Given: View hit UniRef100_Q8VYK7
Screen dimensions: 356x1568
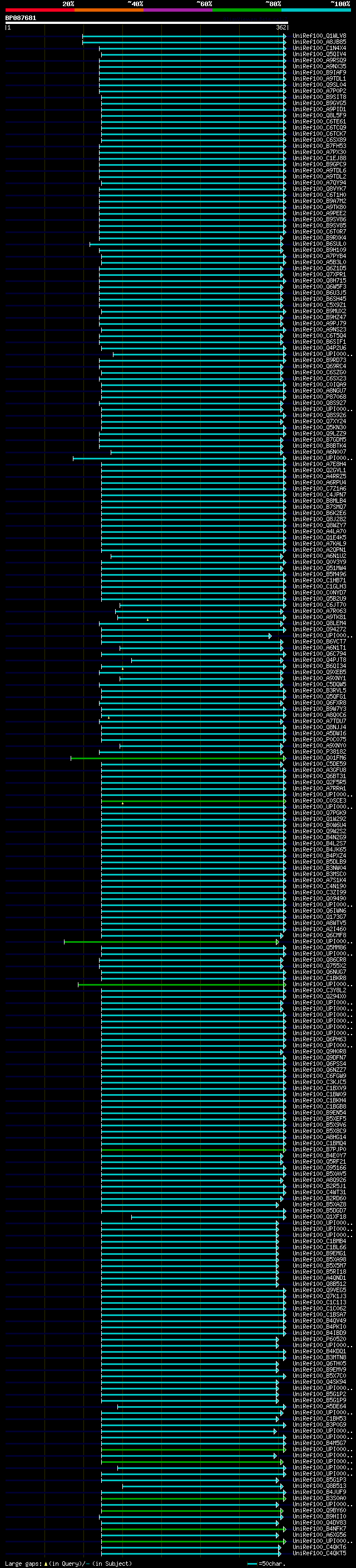Looking at the screenshot, I should point(319,189).
